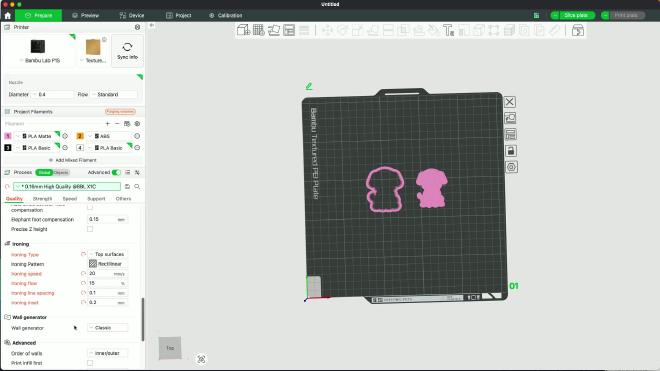Arrange objects on this plate
The image size is (660, 371).
tap(511, 134)
